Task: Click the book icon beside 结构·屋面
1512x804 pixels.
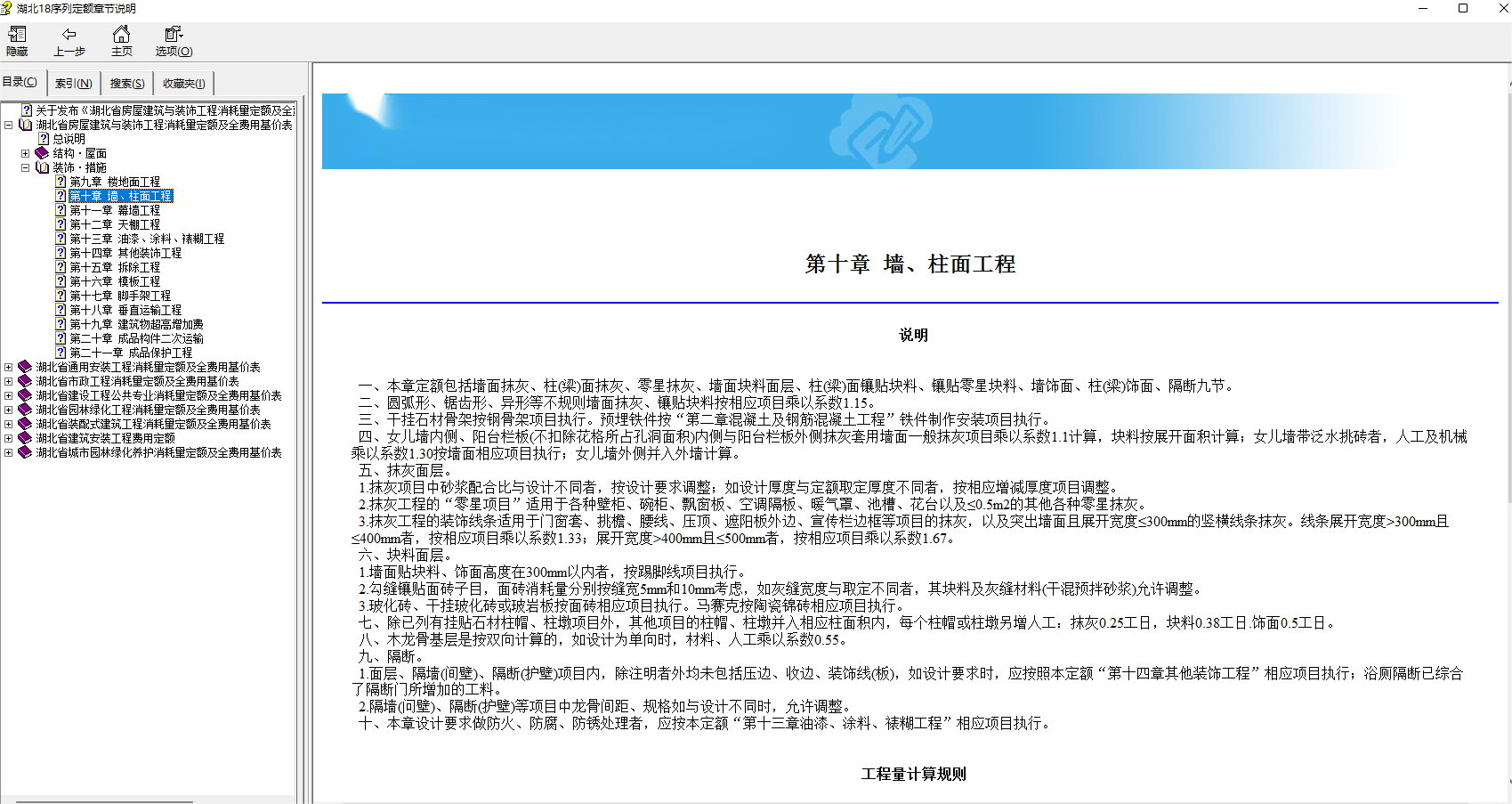Action: [42, 153]
